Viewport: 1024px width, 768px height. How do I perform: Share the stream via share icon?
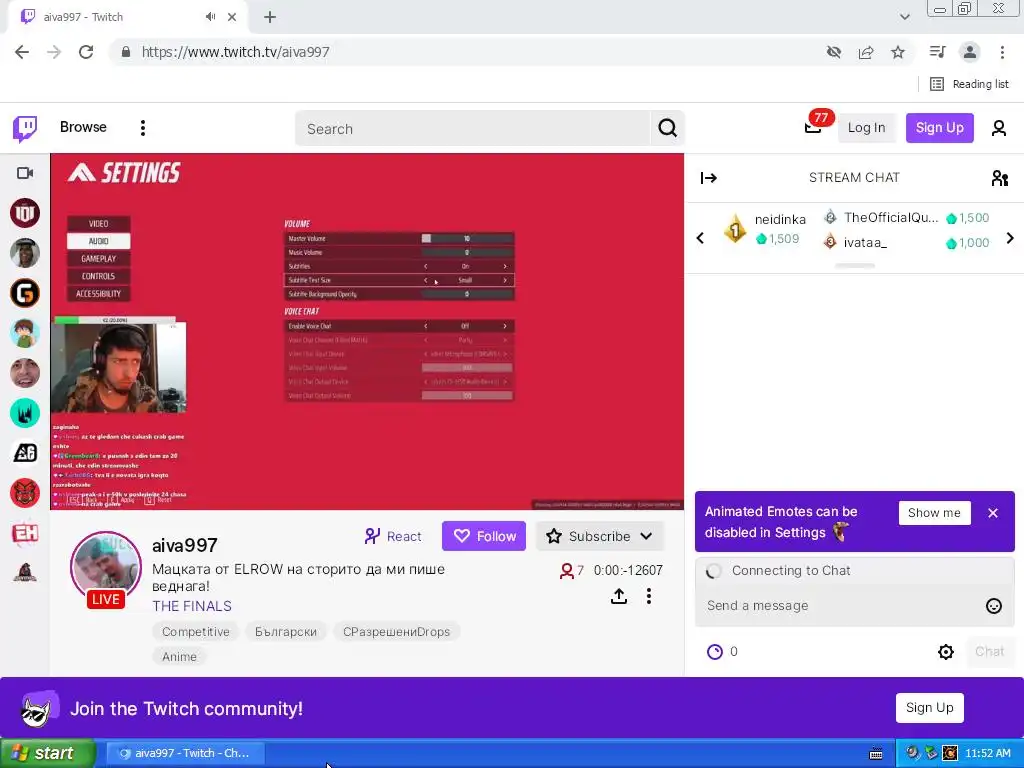click(x=619, y=596)
